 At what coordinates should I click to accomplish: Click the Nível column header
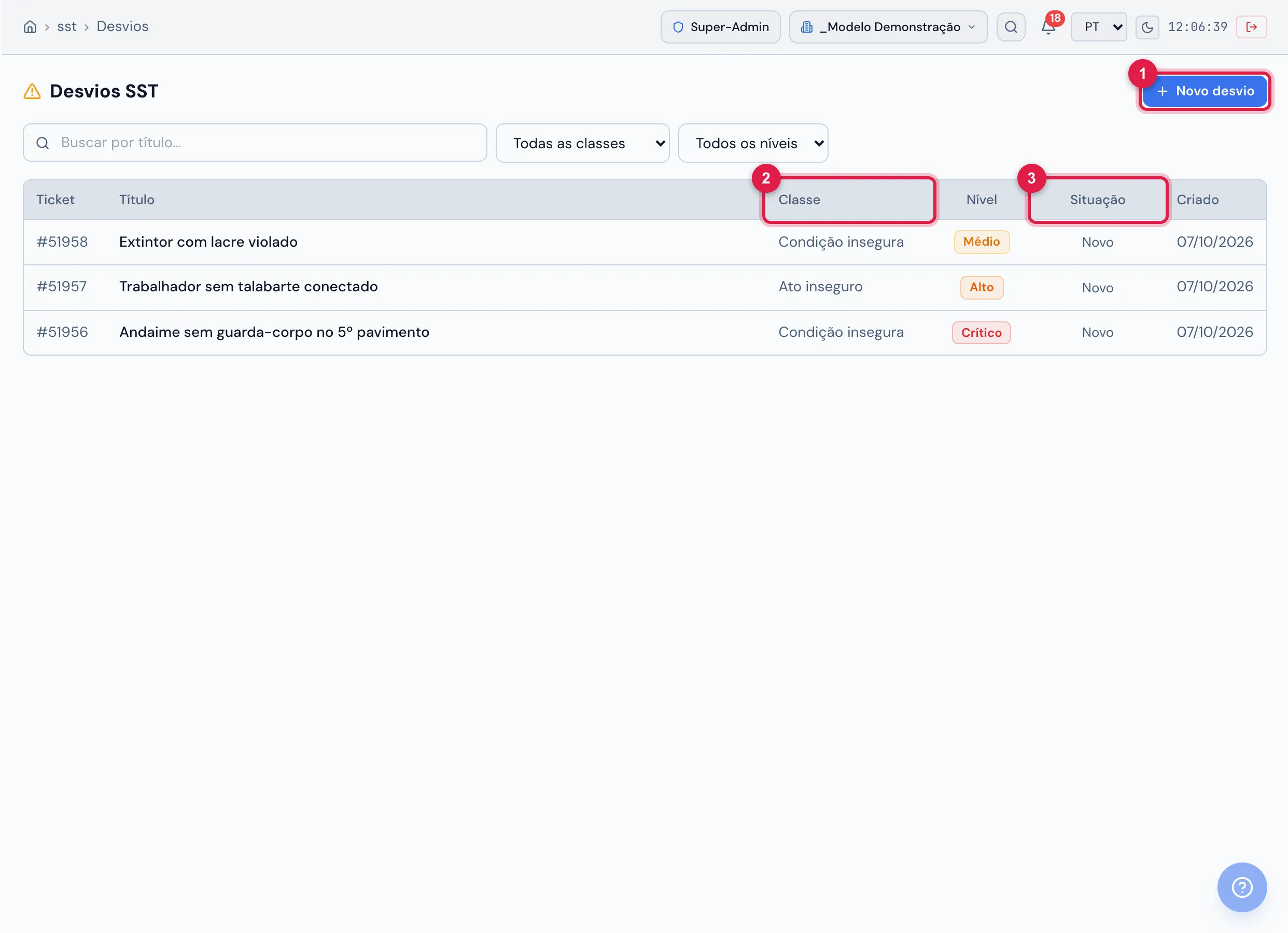tap(982, 200)
